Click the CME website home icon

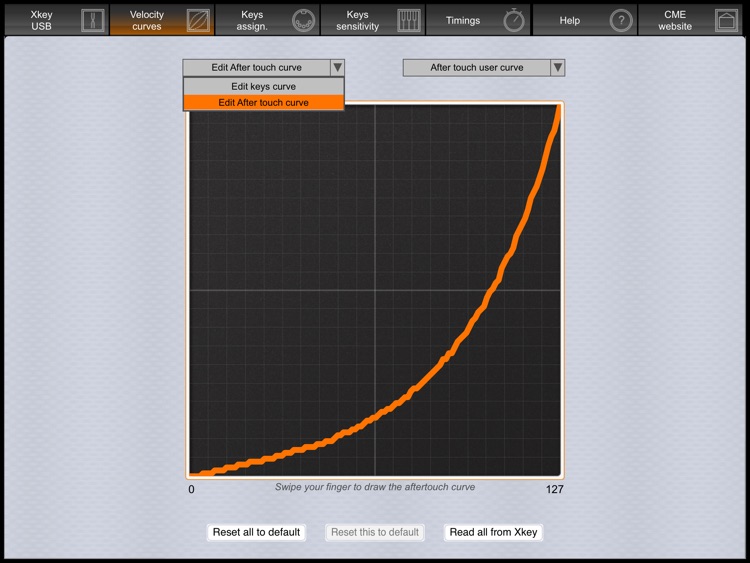[x=726, y=21]
